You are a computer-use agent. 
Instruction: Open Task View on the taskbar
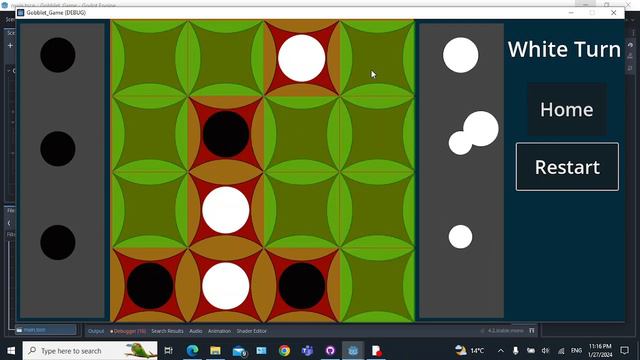pos(168,351)
